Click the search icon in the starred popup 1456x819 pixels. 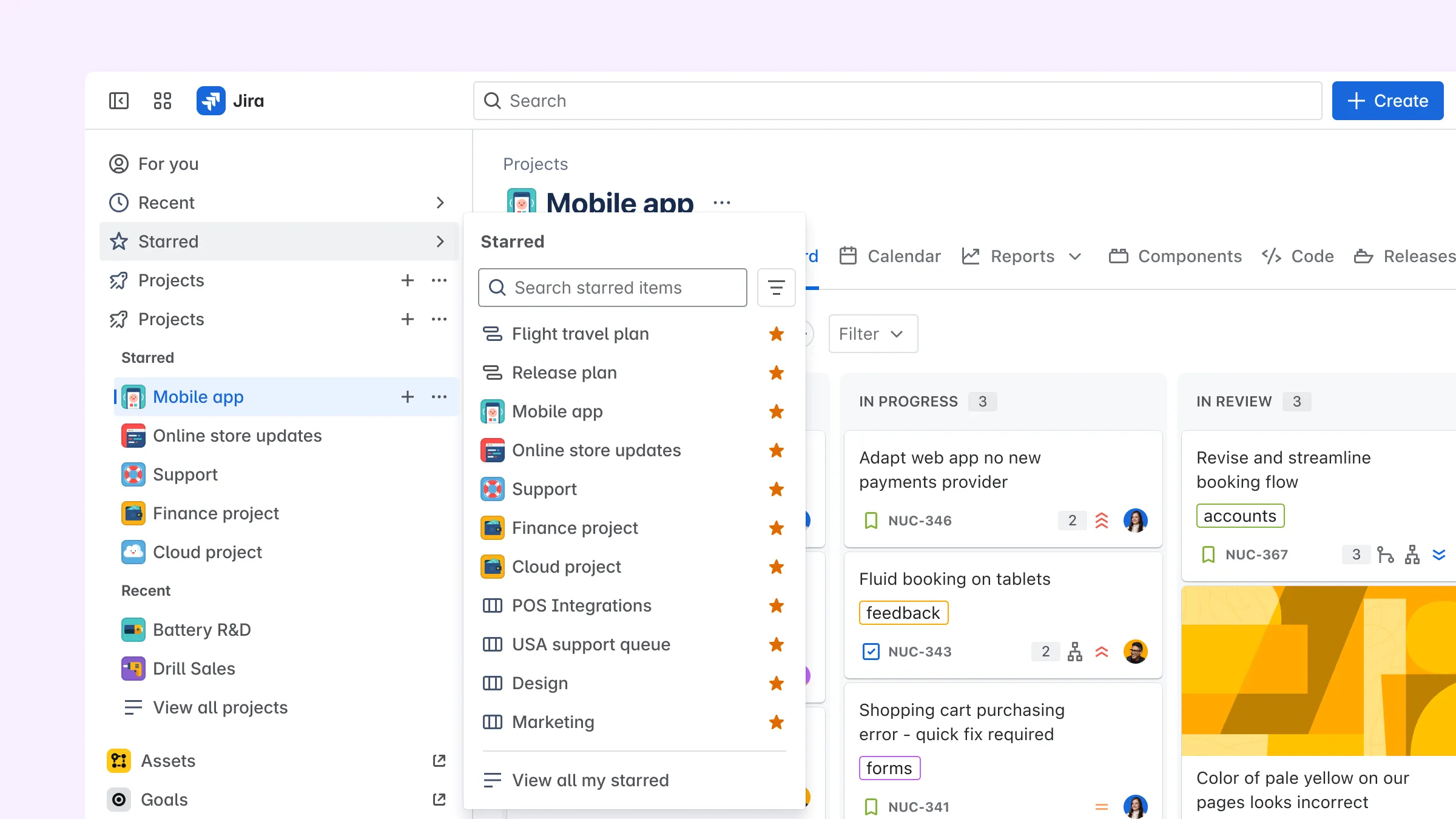click(x=497, y=288)
